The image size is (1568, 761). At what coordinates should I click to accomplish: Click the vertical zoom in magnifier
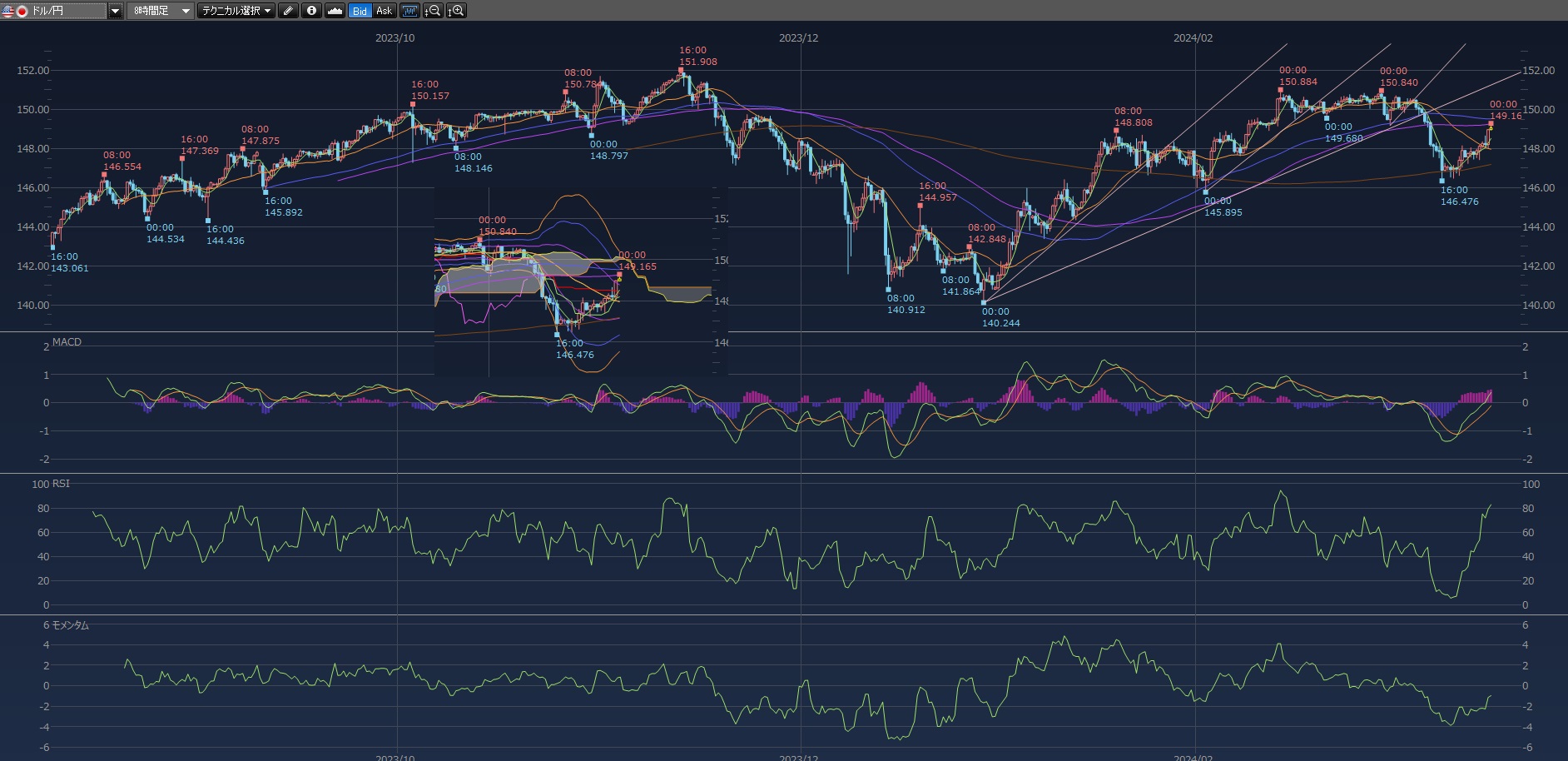coord(456,11)
